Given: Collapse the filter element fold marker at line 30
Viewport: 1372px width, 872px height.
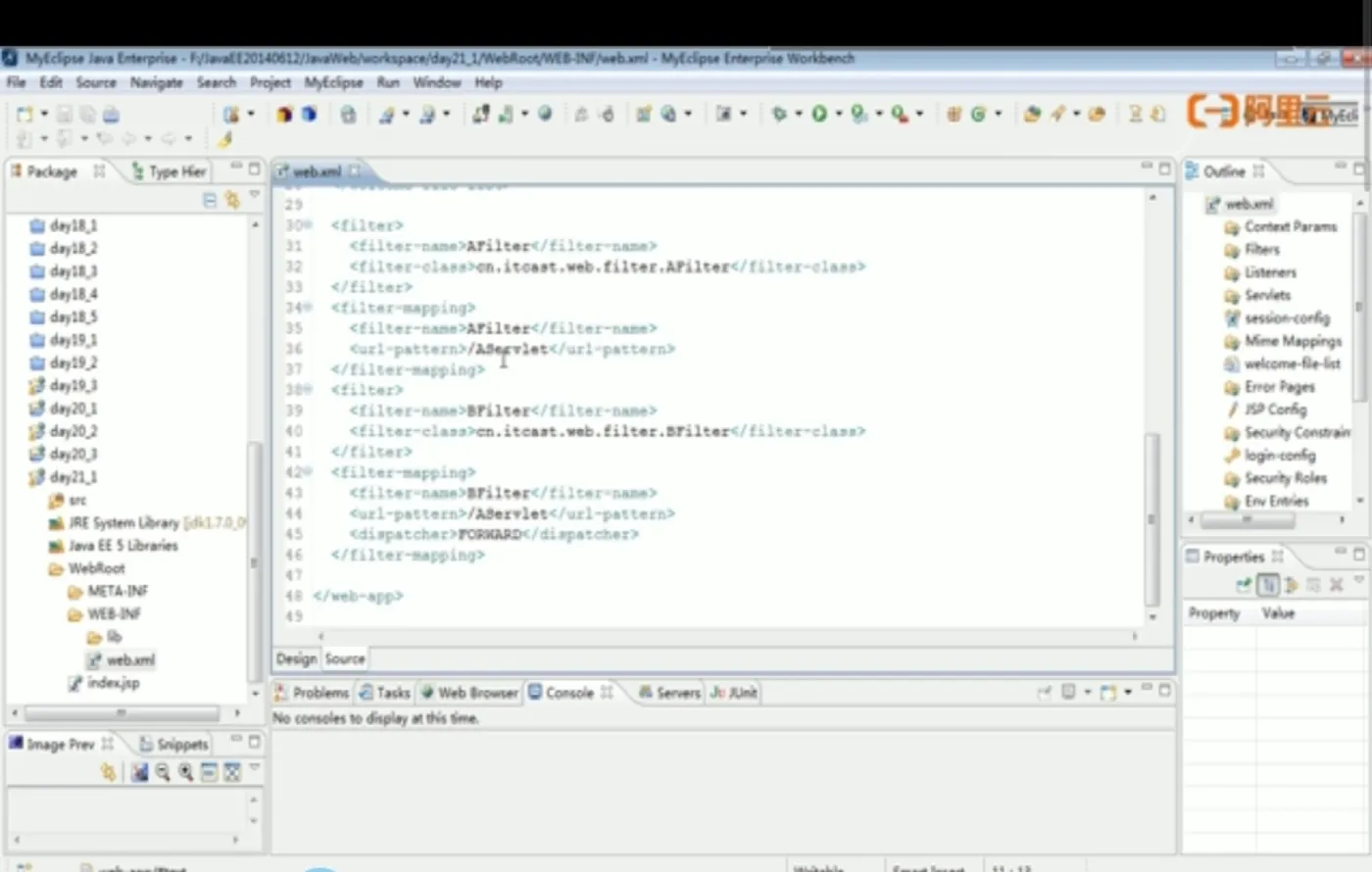Looking at the screenshot, I should pyautogui.click(x=308, y=225).
